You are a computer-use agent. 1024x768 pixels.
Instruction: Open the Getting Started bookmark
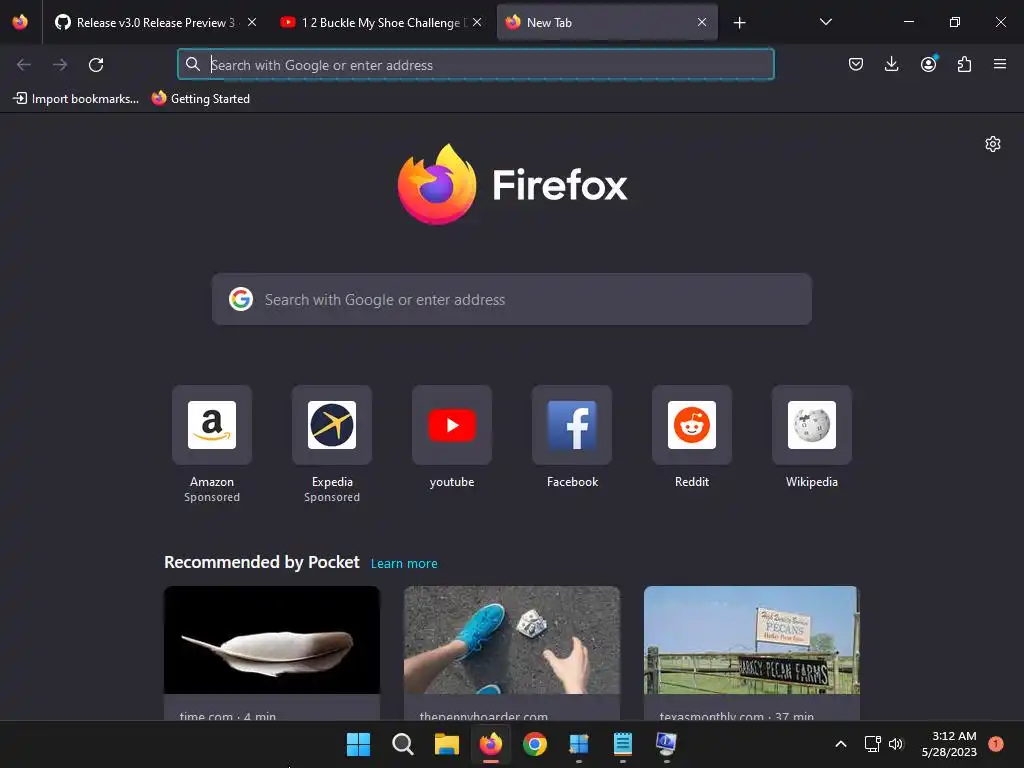click(x=201, y=99)
